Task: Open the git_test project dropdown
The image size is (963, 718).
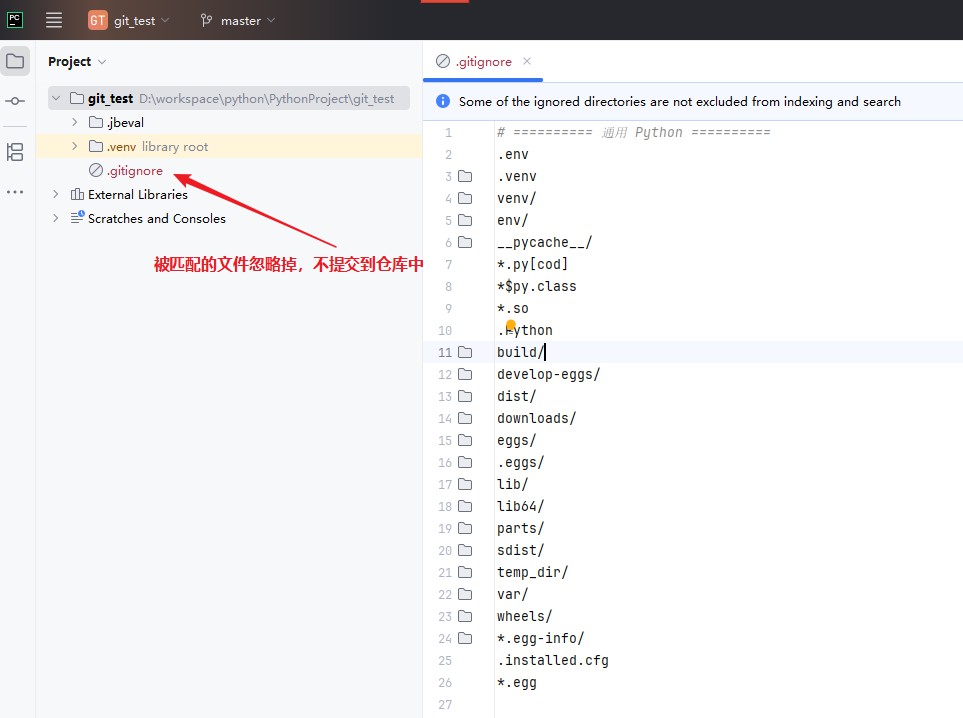Action: [129, 20]
